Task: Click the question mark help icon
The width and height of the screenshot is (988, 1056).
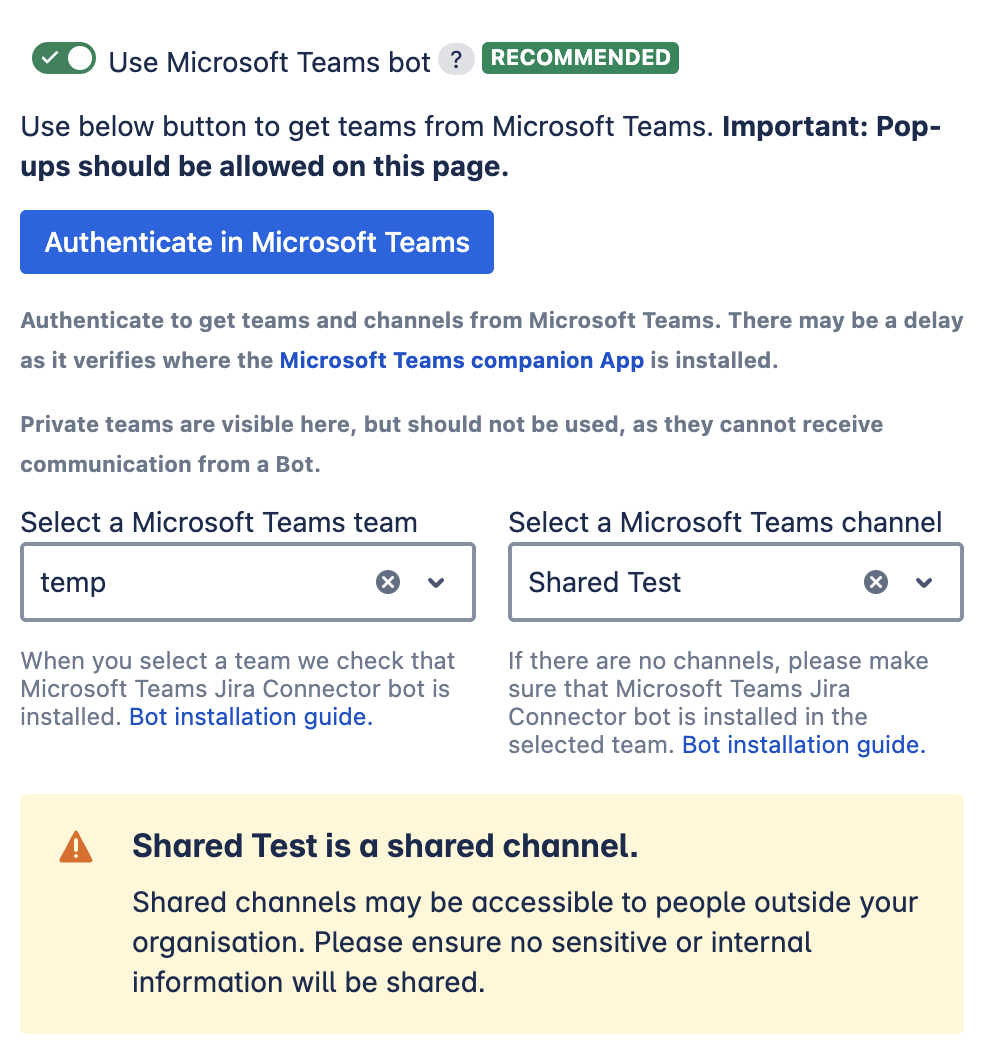Action: 456,60
